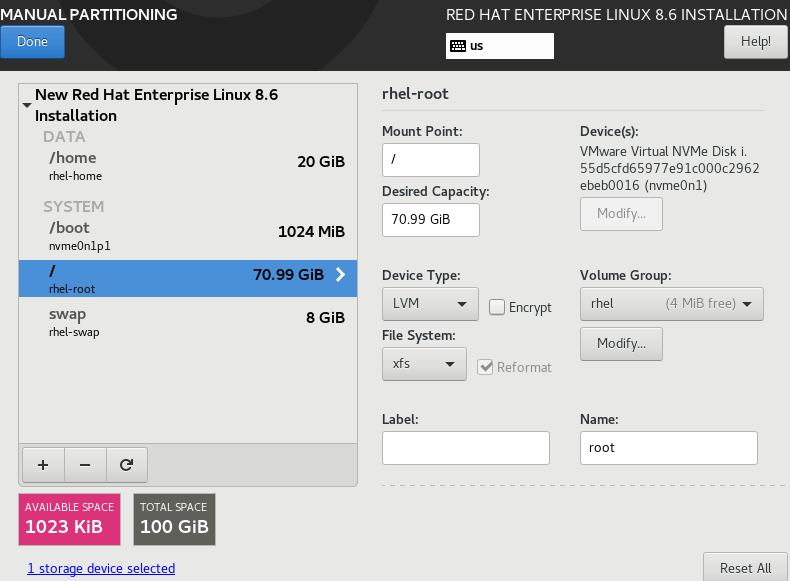
Task: Click the AVAILABLE SPACE 1023 KiB box
Action: (70, 519)
